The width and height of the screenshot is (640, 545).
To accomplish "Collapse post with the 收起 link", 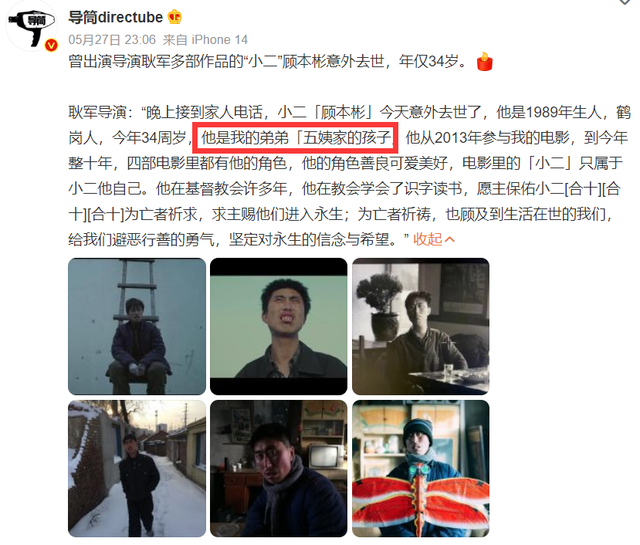I will point(428,239).
